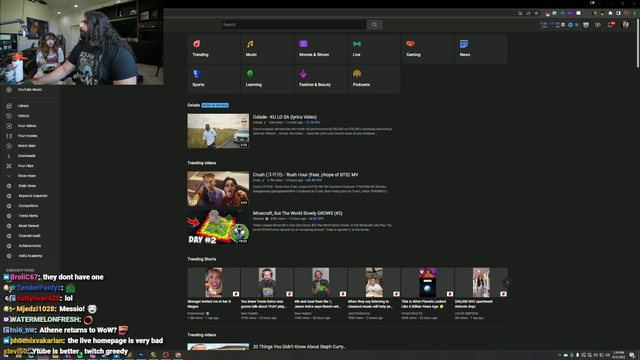Open vidIQ Channel Audit
The height and width of the screenshot is (360, 640).
coord(29,236)
